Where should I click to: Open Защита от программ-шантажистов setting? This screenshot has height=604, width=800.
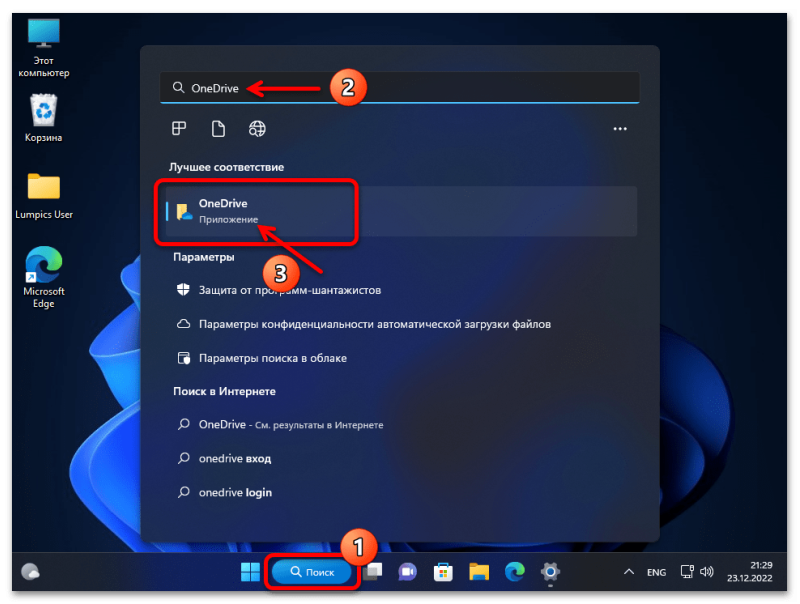point(401,290)
